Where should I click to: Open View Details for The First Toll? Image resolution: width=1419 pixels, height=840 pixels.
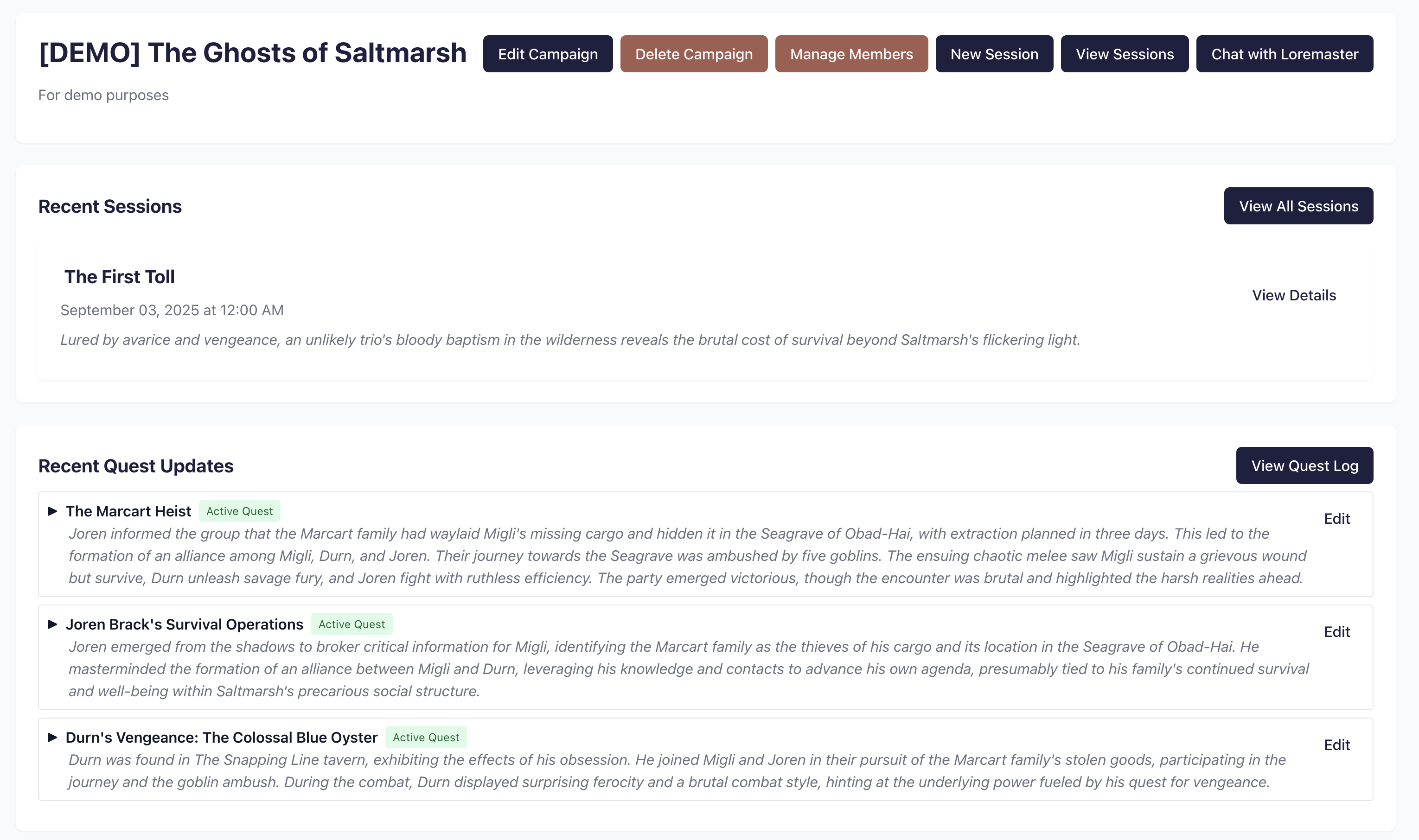point(1294,295)
